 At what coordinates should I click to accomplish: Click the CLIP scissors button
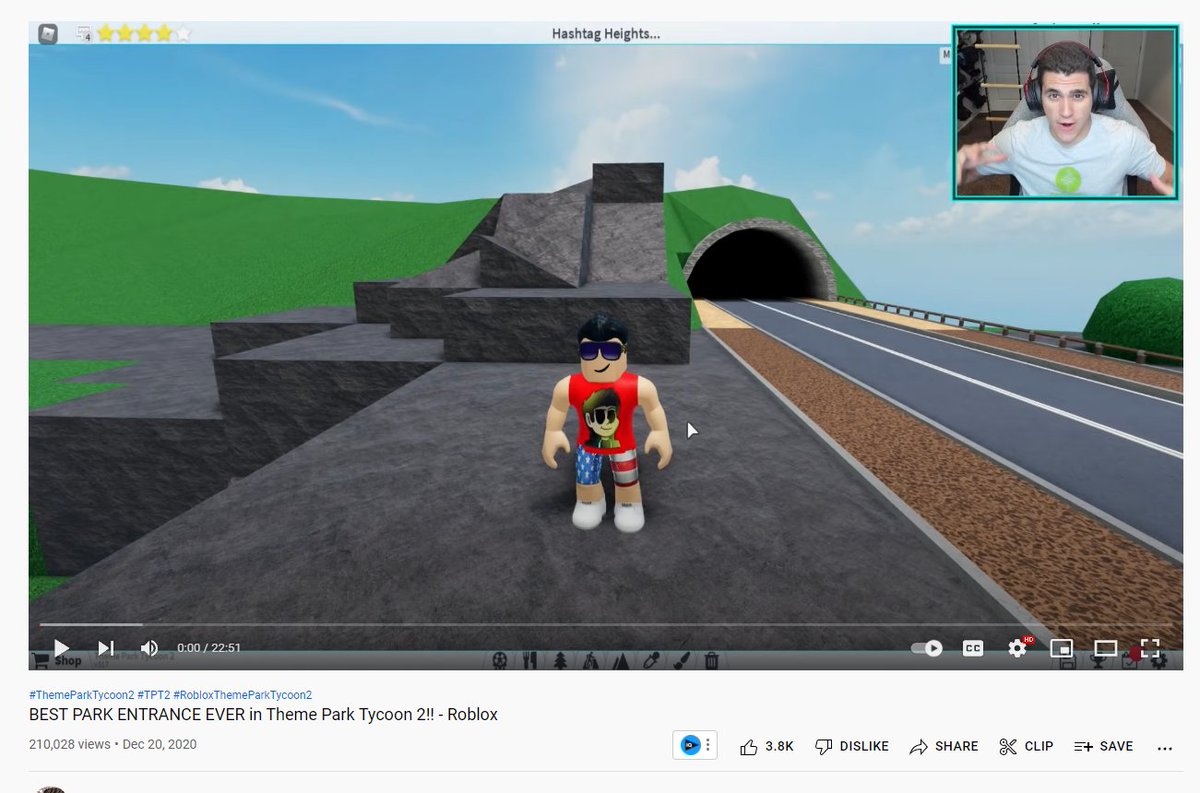(1026, 746)
